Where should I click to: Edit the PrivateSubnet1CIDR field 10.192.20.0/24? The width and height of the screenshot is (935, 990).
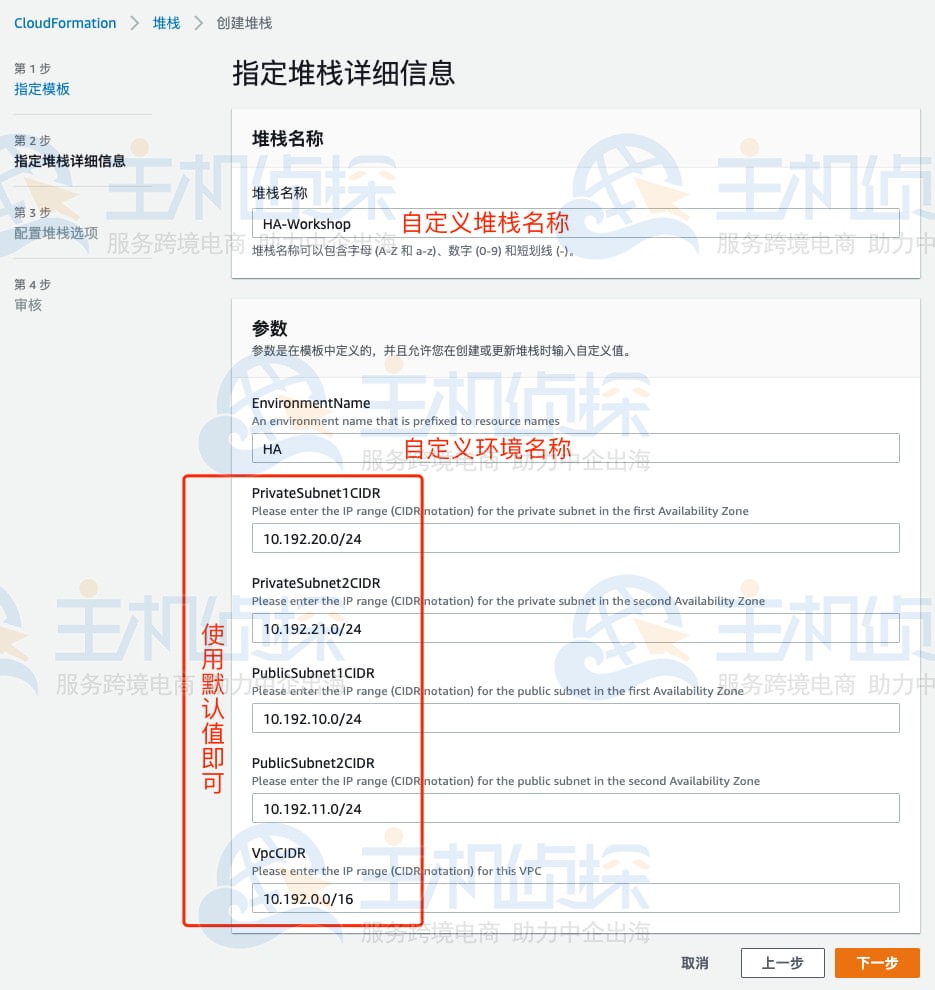point(575,538)
